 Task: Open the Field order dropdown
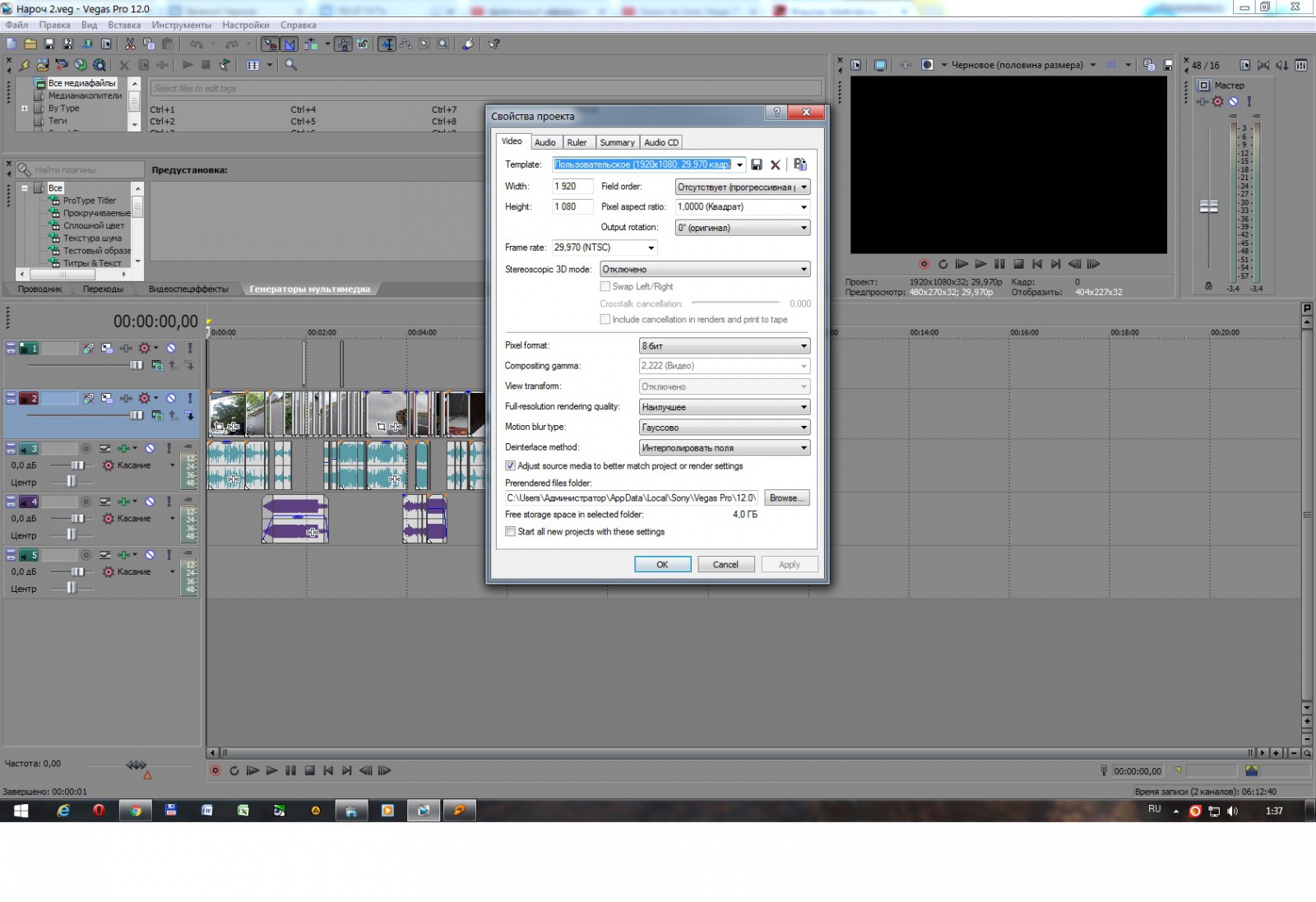(804, 187)
